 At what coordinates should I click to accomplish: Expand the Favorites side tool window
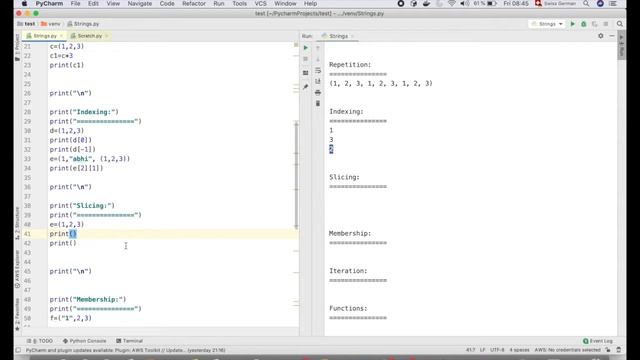click(x=17, y=314)
